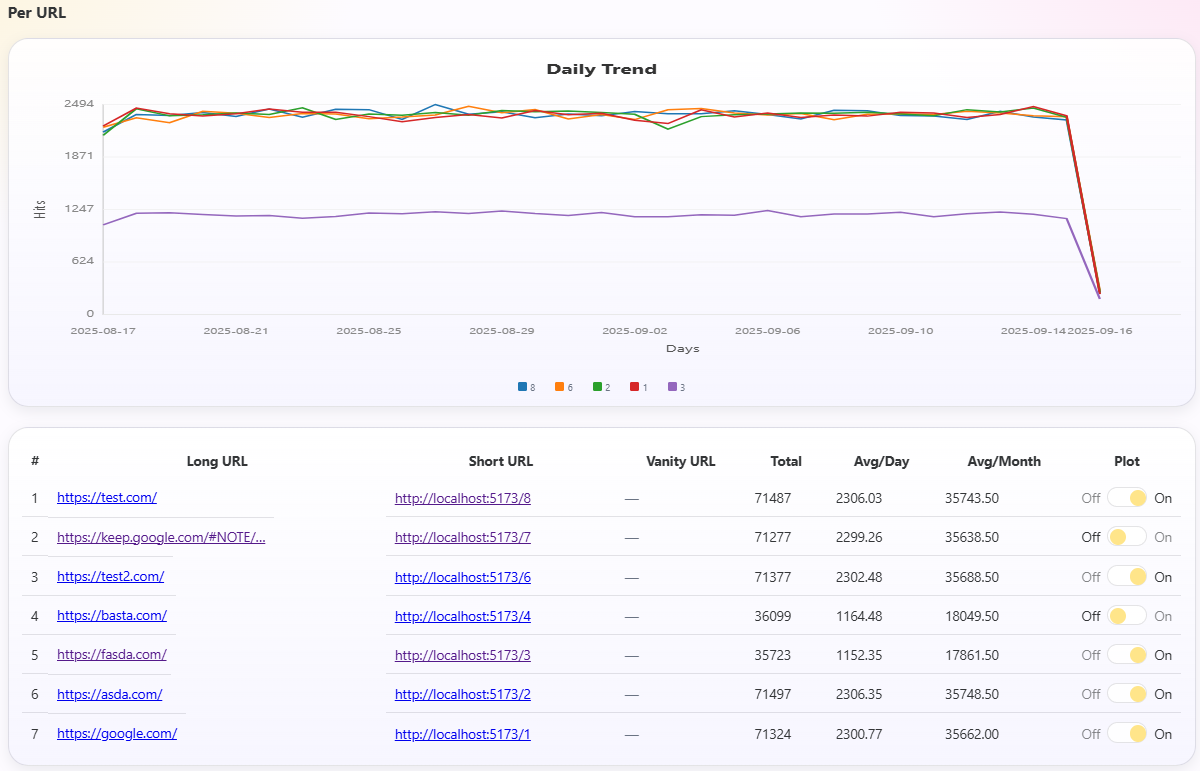The width and height of the screenshot is (1200, 771).
Task: Open the https://basta.com/ long URL link
Action: (112, 616)
